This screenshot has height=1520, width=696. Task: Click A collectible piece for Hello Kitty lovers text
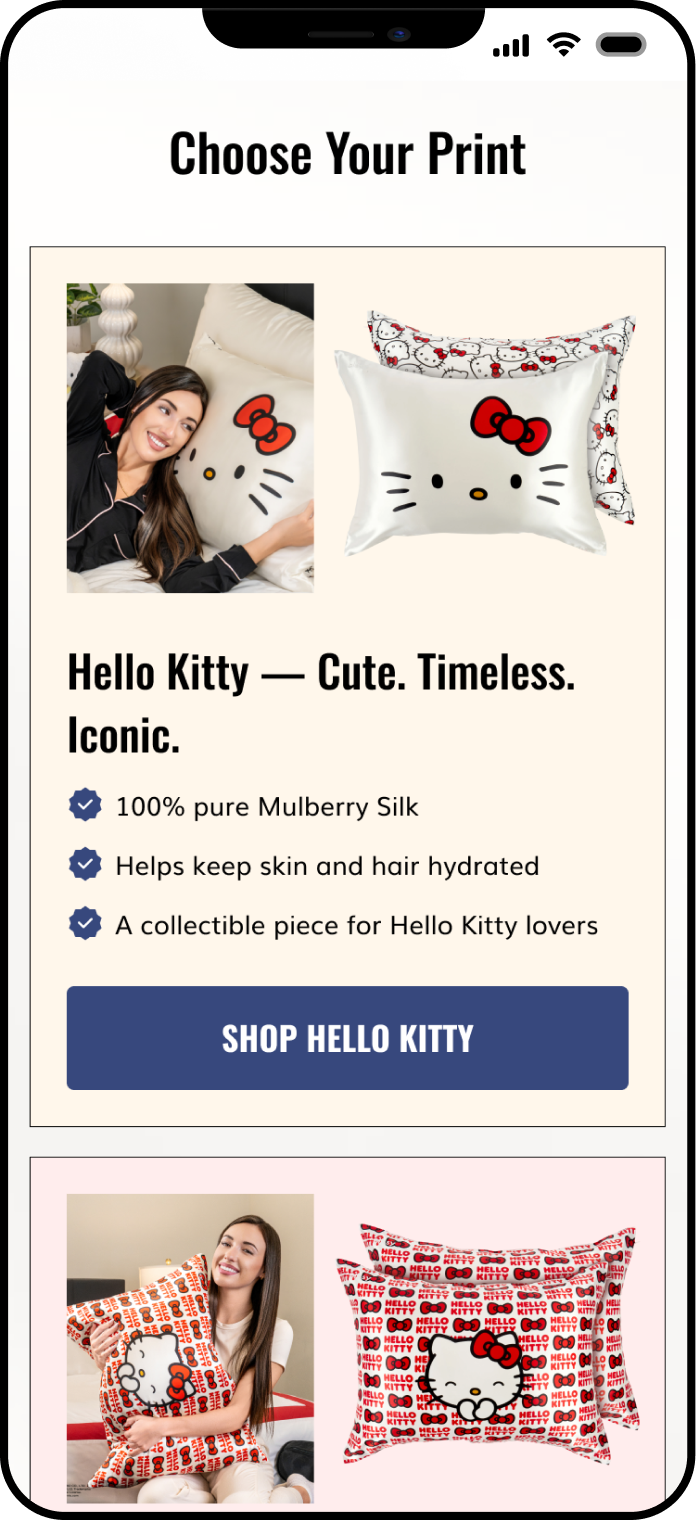point(357,925)
